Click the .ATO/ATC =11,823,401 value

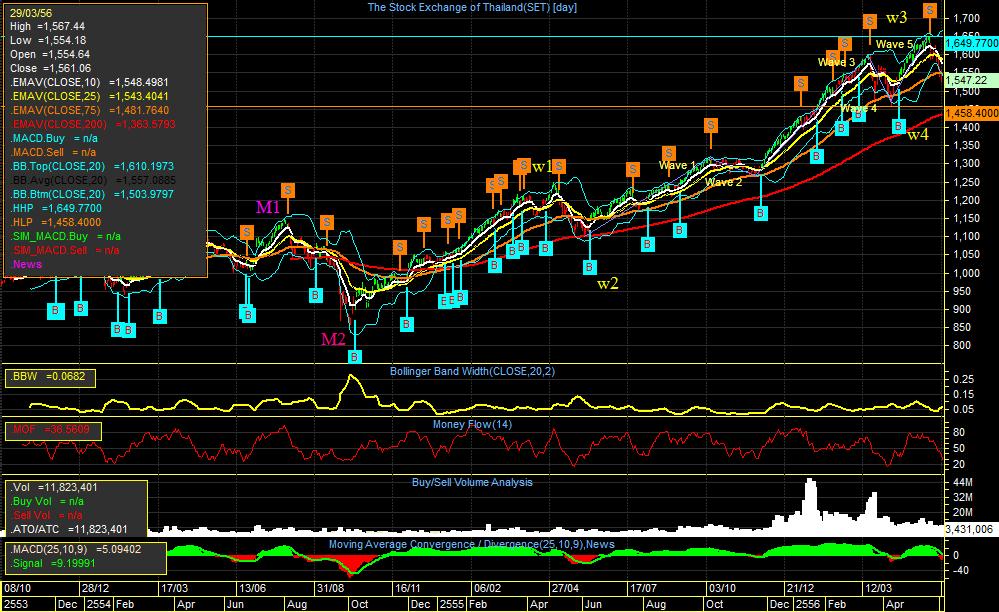click(x=69, y=529)
